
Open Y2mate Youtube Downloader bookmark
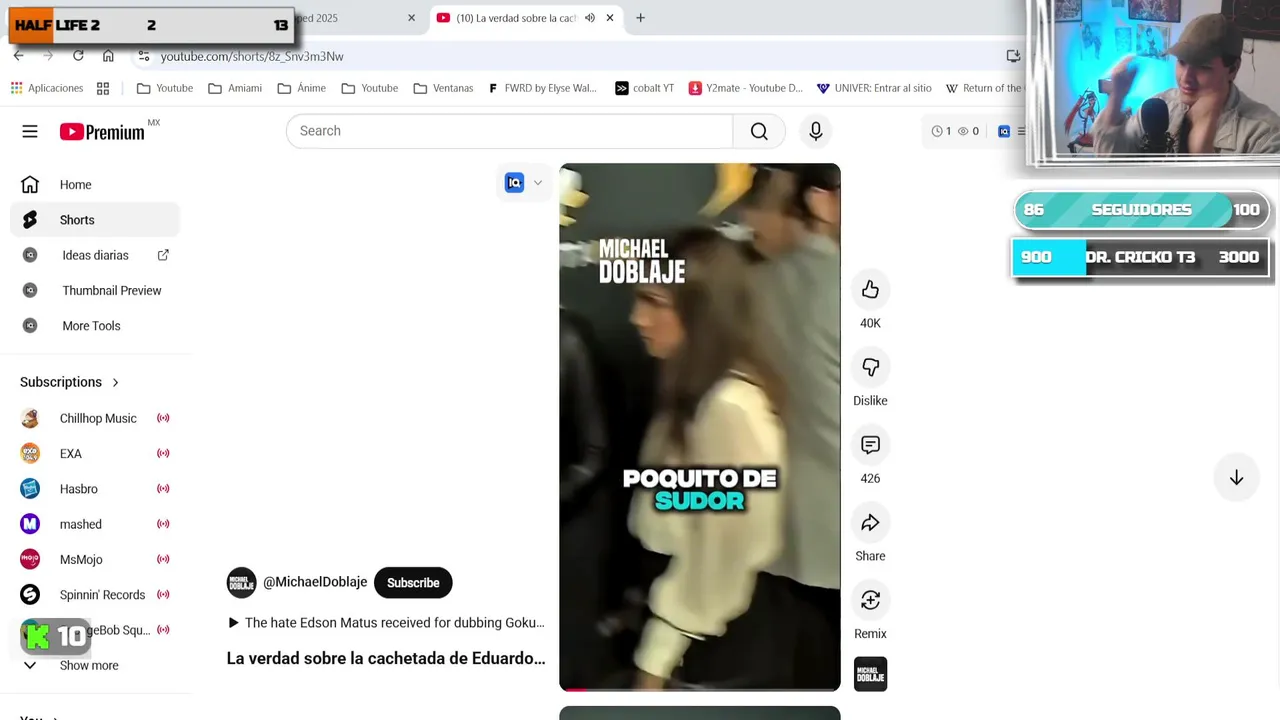pyautogui.click(x=746, y=88)
